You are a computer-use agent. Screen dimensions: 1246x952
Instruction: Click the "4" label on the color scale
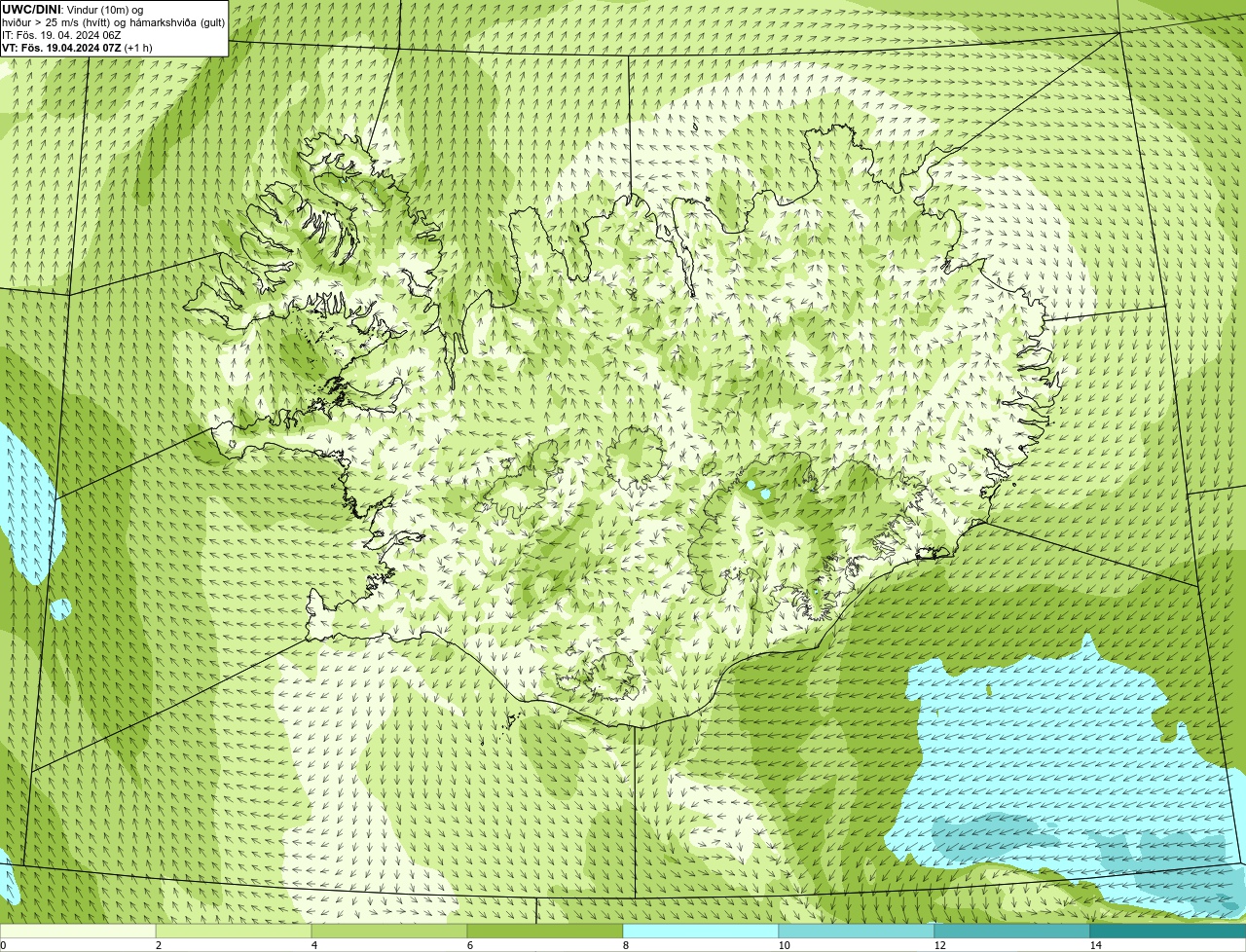pos(313,945)
